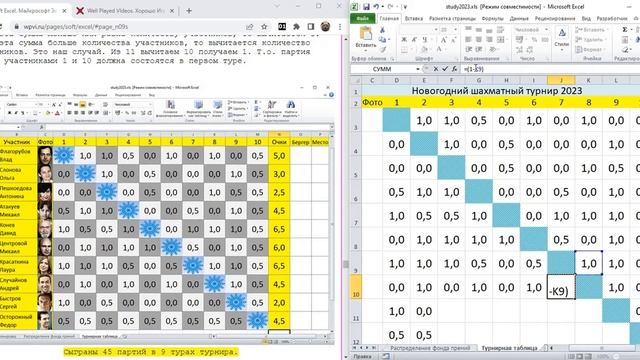Toggle wrap text in cells

click(x=500, y=30)
